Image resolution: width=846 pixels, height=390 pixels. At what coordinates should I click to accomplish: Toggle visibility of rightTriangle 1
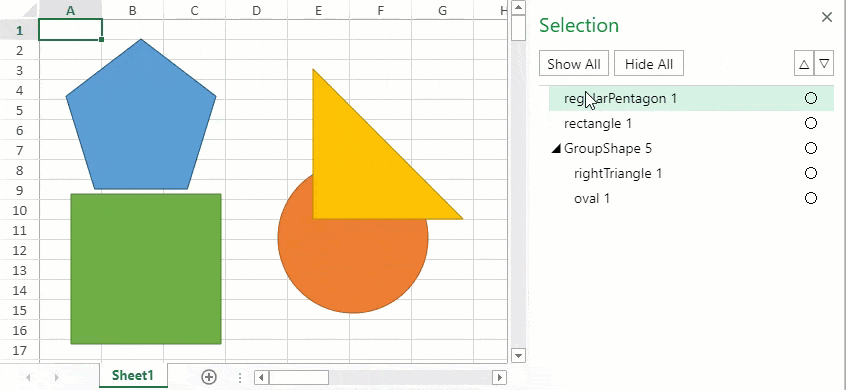tap(810, 174)
